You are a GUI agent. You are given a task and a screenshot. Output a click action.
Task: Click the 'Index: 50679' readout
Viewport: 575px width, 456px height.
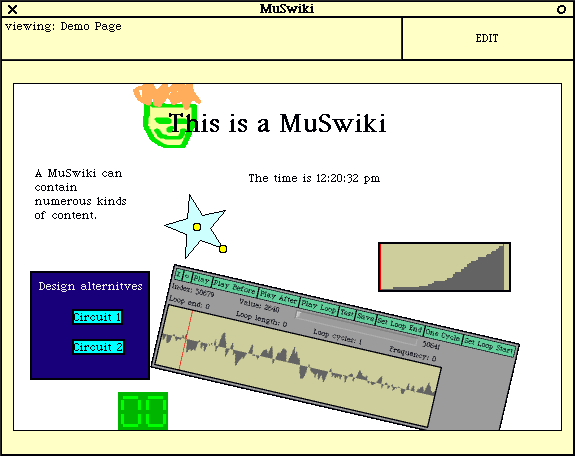click(193, 290)
